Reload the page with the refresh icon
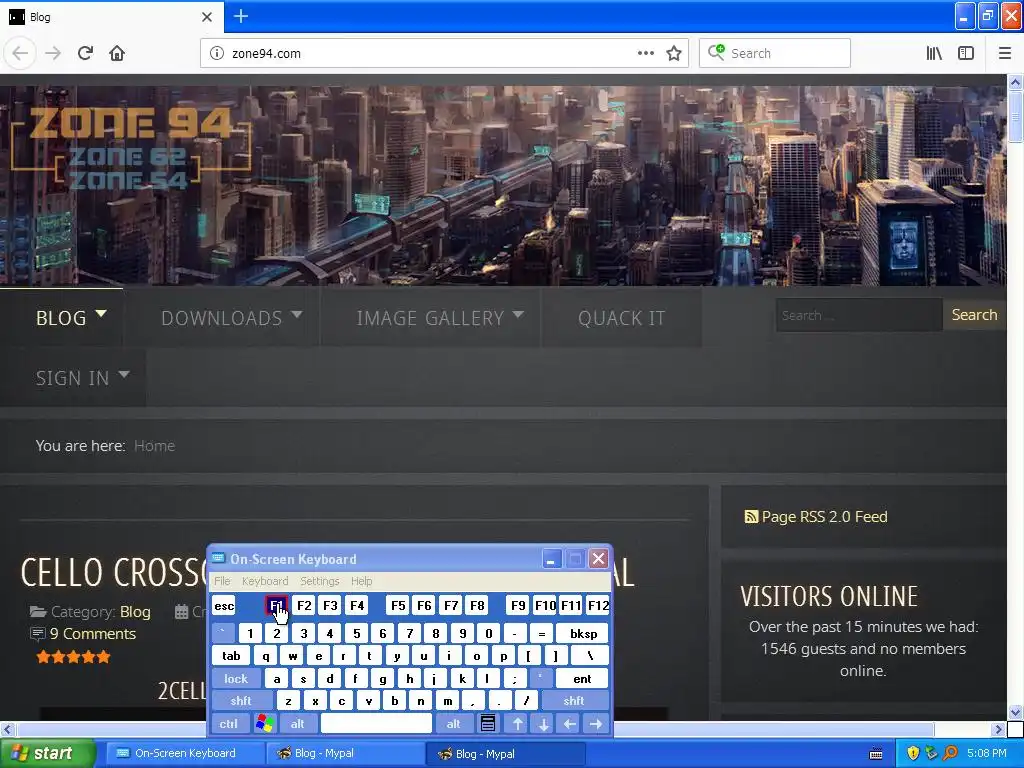1024x768 pixels. 85,53
